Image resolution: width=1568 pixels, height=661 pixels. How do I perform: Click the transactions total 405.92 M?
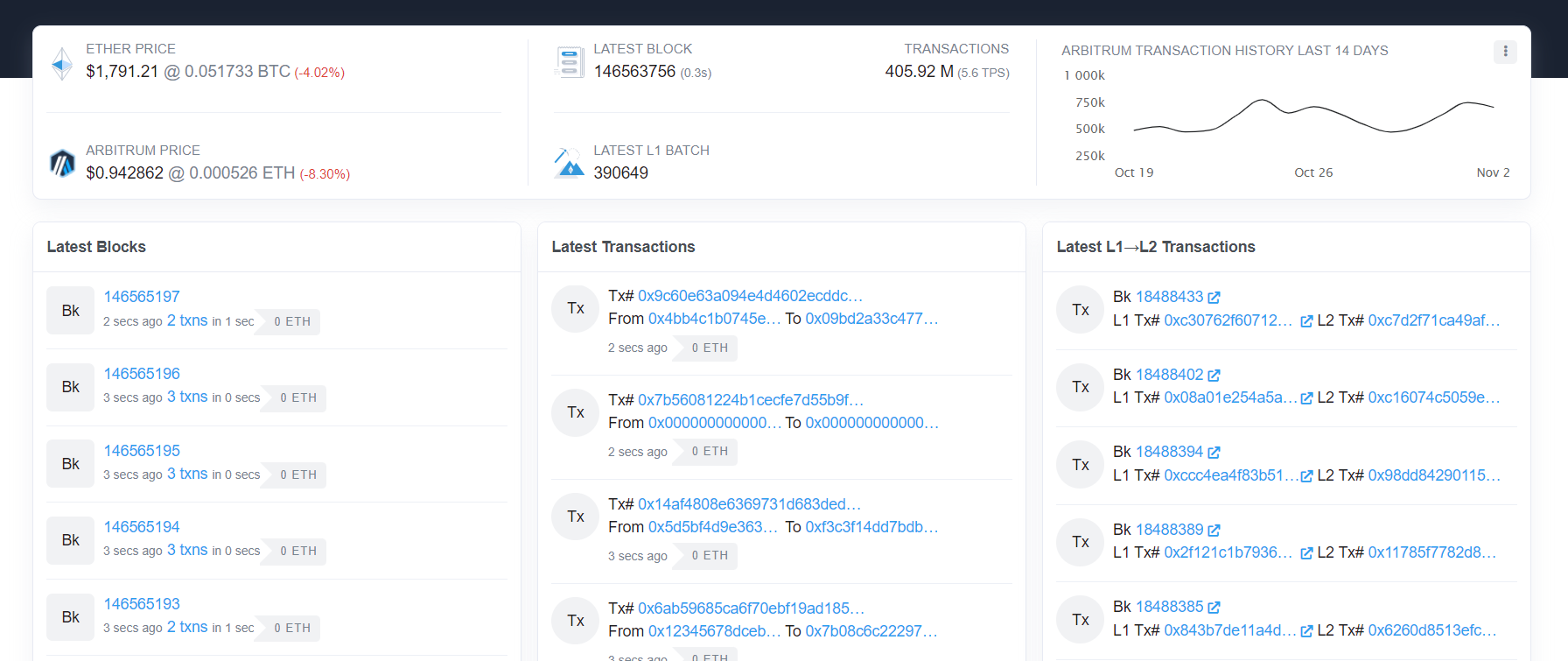tap(919, 72)
